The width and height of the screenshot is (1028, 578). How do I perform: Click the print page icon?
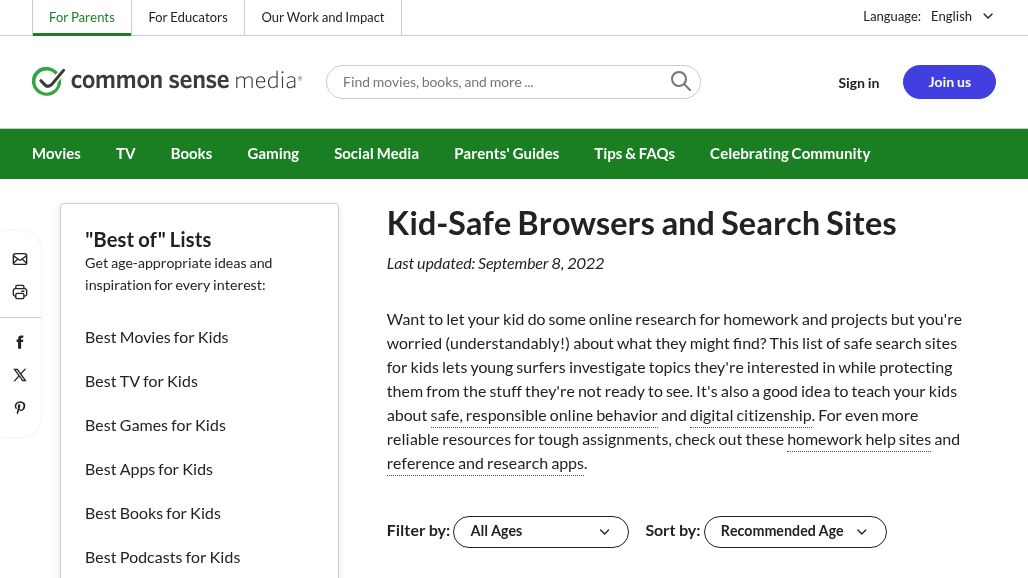(20, 293)
